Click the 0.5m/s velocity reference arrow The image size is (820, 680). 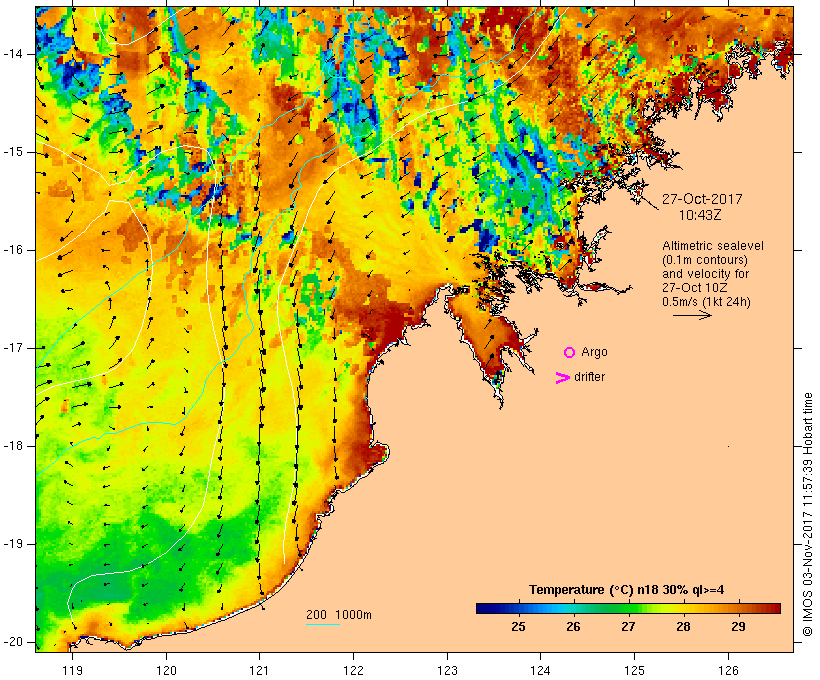tap(692, 315)
